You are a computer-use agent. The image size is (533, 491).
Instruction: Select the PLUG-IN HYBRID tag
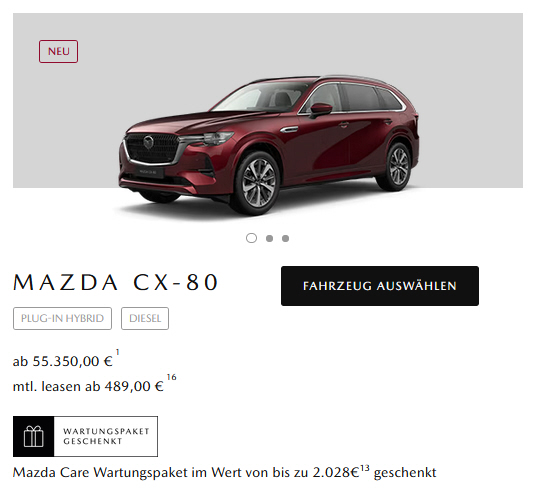[62, 319]
